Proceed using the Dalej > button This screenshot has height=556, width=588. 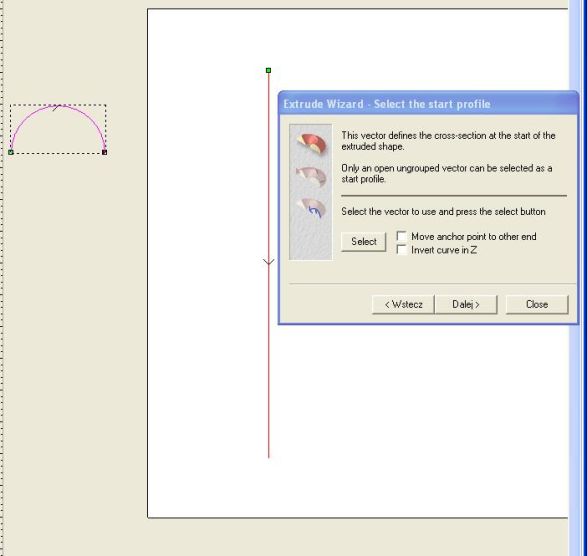pyautogui.click(x=466, y=304)
